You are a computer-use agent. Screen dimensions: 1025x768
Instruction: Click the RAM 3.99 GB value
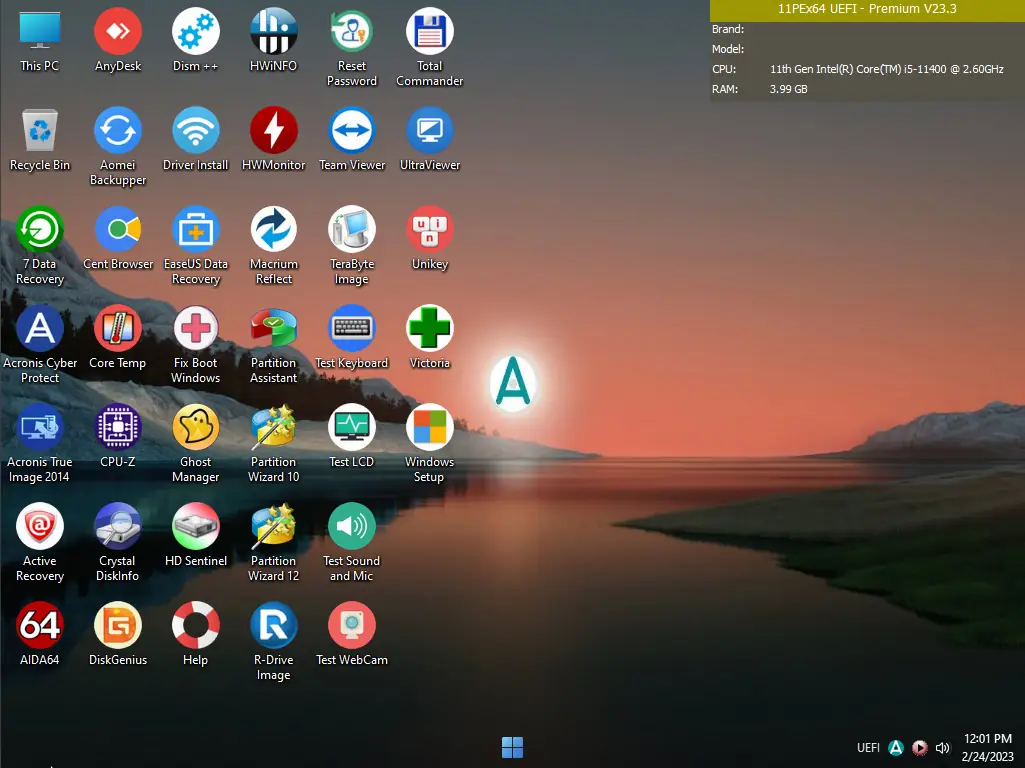(x=788, y=89)
